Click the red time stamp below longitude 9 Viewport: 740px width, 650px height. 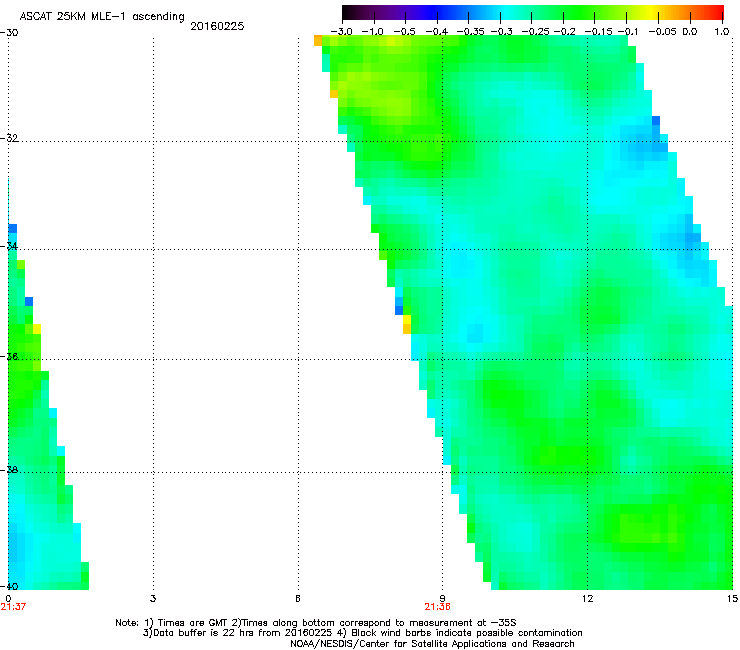pos(437,607)
